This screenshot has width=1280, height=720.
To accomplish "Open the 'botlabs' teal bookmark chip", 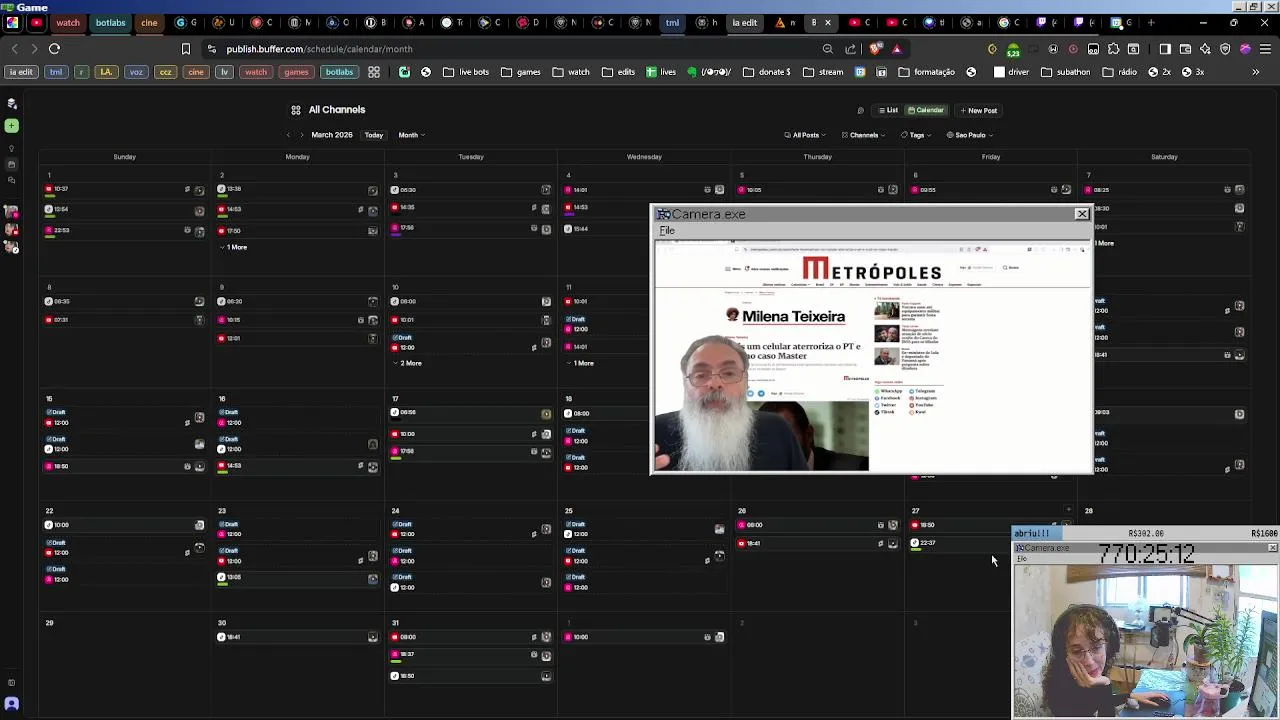I will pos(339,72).
